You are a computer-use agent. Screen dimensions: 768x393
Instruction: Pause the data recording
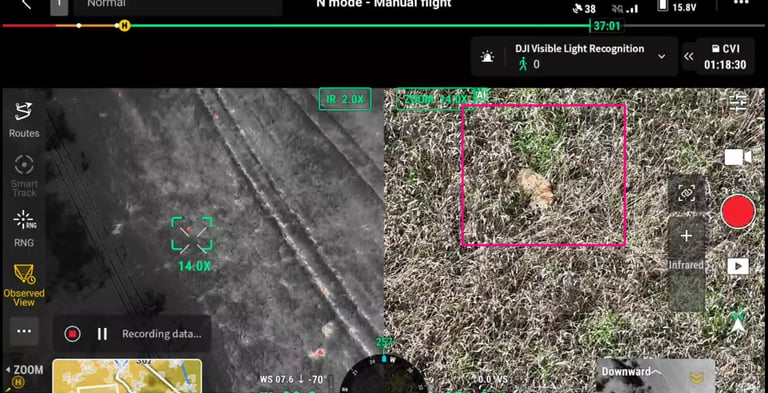tap(102, 334)
